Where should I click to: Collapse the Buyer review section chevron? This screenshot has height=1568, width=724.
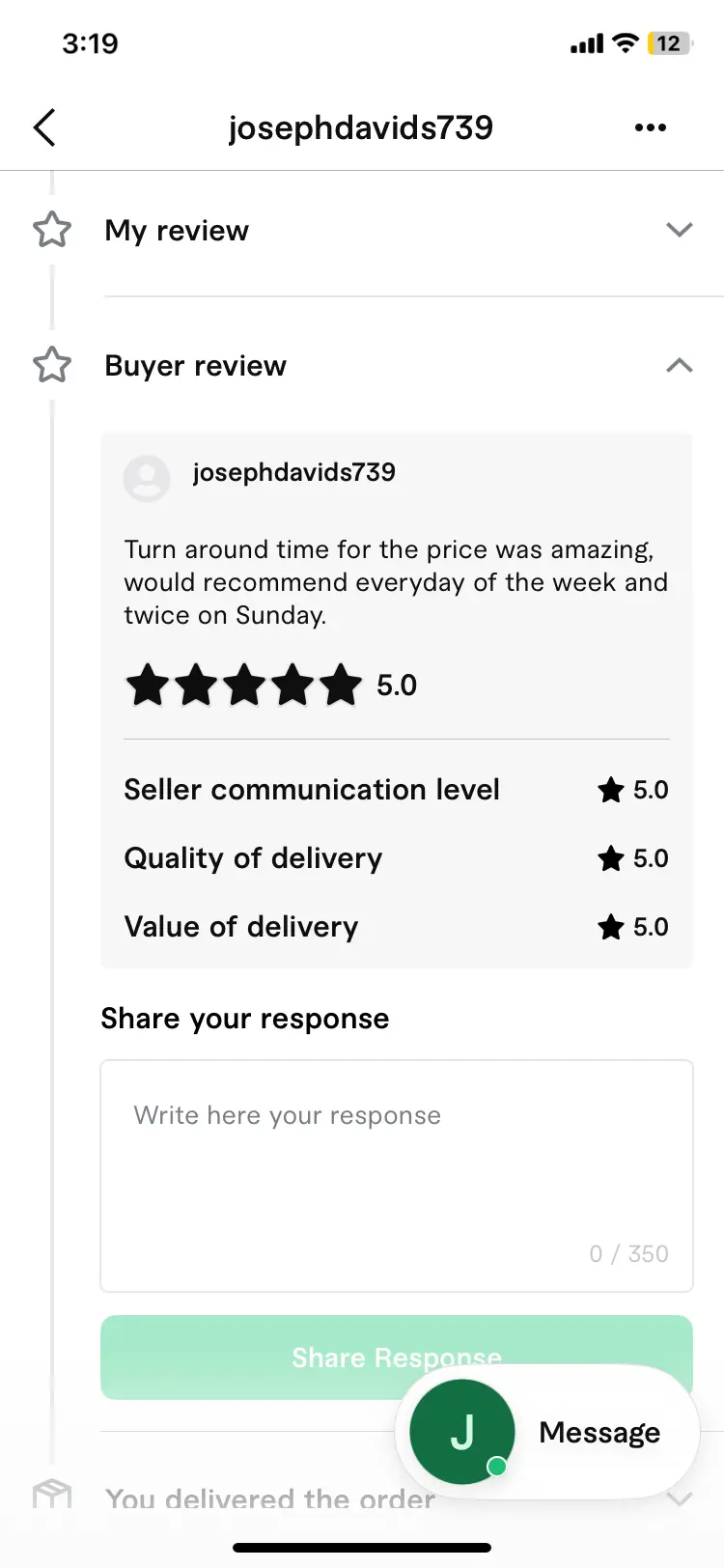(x=680, y=365)
